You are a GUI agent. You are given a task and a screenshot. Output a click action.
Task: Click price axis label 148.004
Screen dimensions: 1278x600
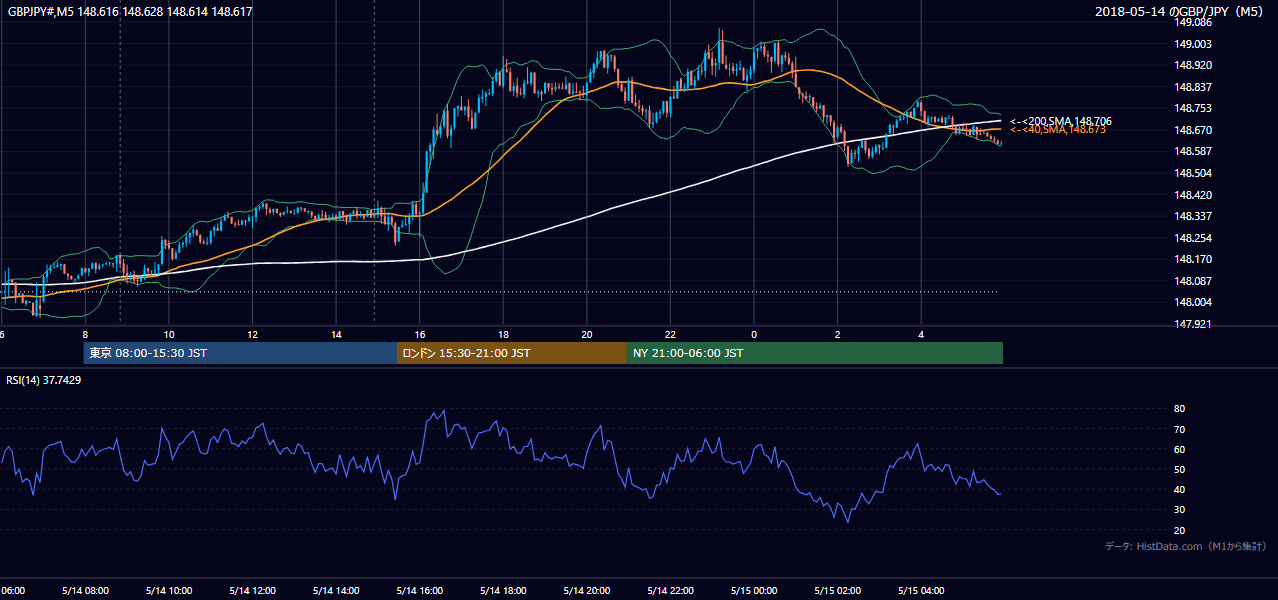pyautogui.click(x=1192, y=302)
